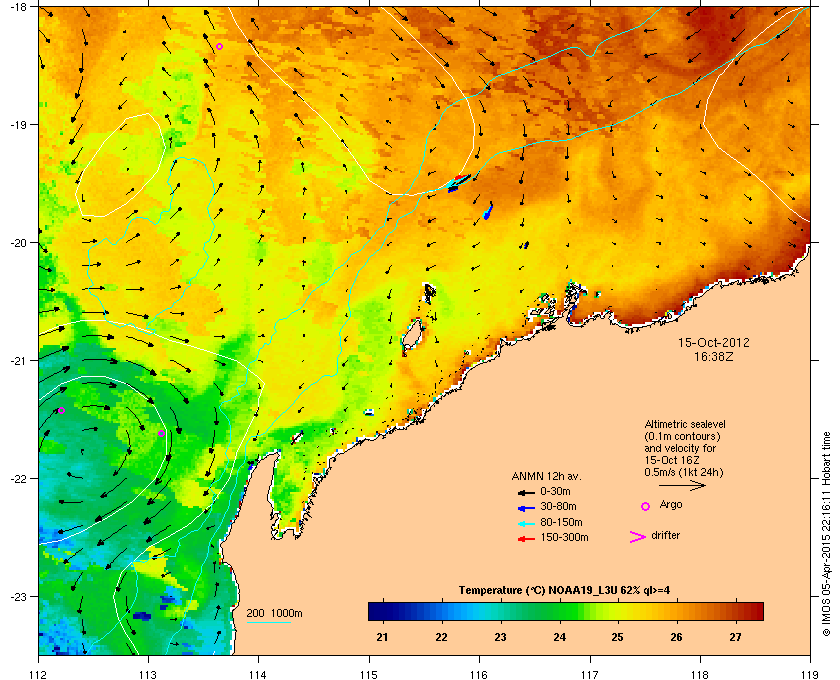
Task: Click the longitude axis label 115
Action: [369, 674]
